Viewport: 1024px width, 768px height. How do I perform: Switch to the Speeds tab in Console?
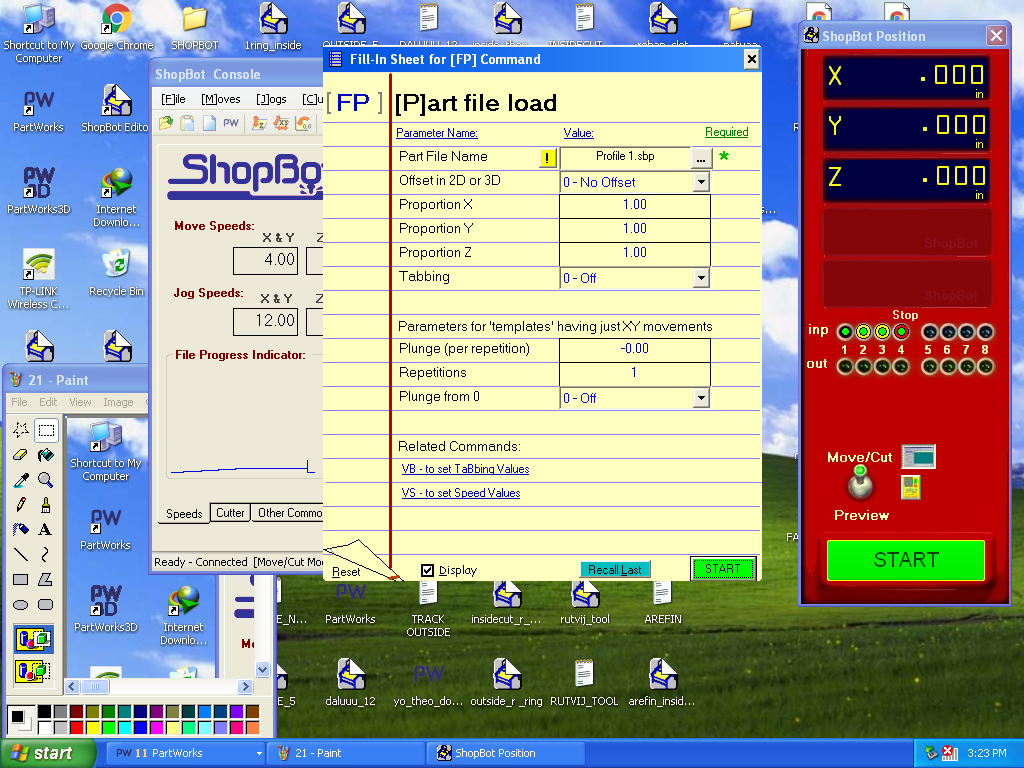tap(184, 514)
